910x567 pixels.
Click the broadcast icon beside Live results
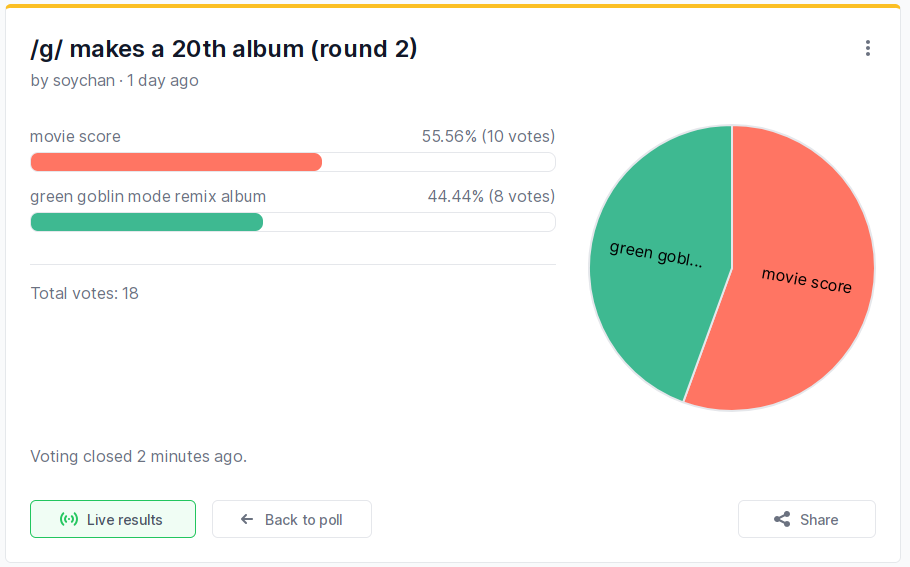(x=69, y=520)
